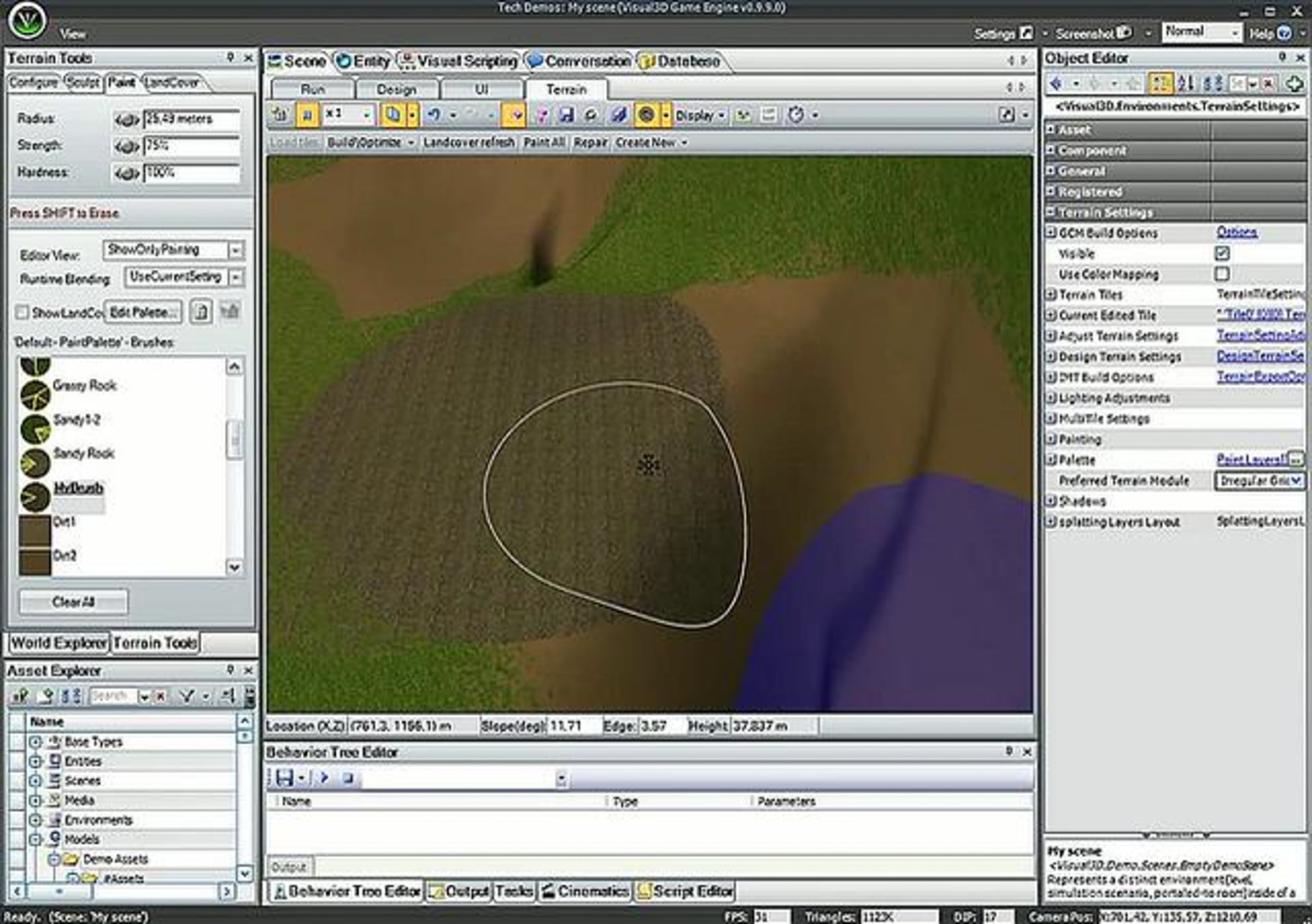Click the Radius input field
Screen dimensions: 1312x924
click(191, 119)
